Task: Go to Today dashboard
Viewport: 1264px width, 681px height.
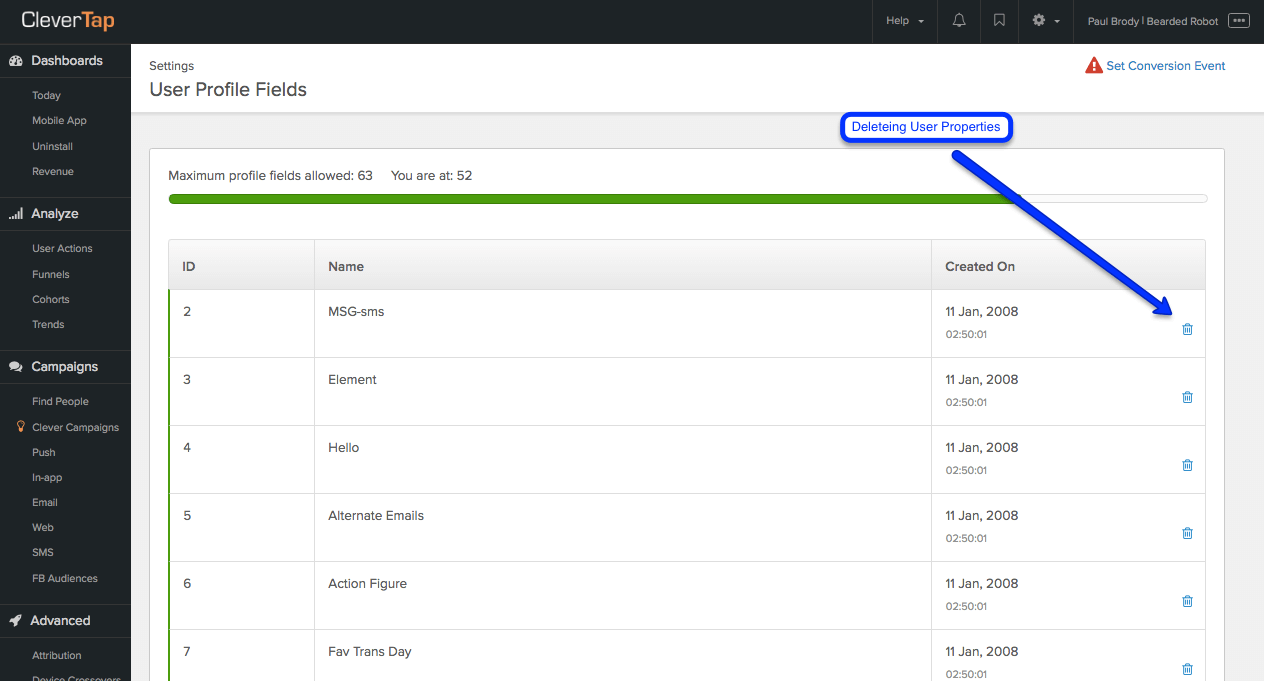Action: [46, 95]
